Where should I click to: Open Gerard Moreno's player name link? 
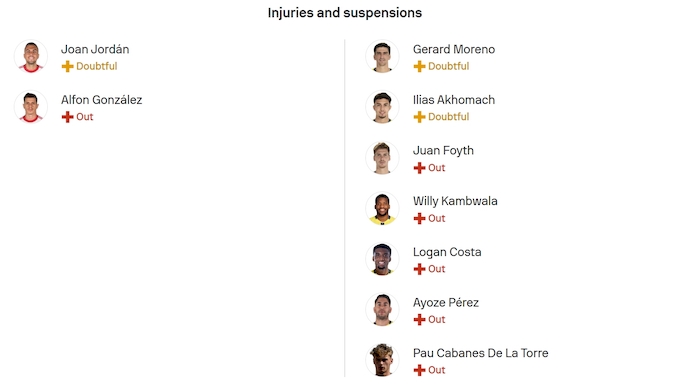click(454, 49)
